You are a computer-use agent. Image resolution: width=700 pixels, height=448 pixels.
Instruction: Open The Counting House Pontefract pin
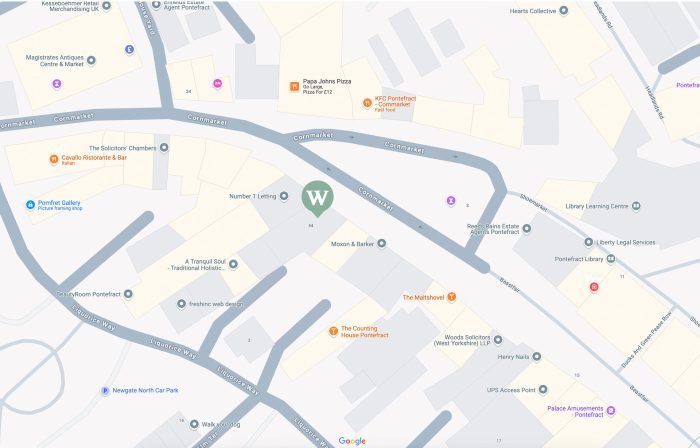[333, 331]
